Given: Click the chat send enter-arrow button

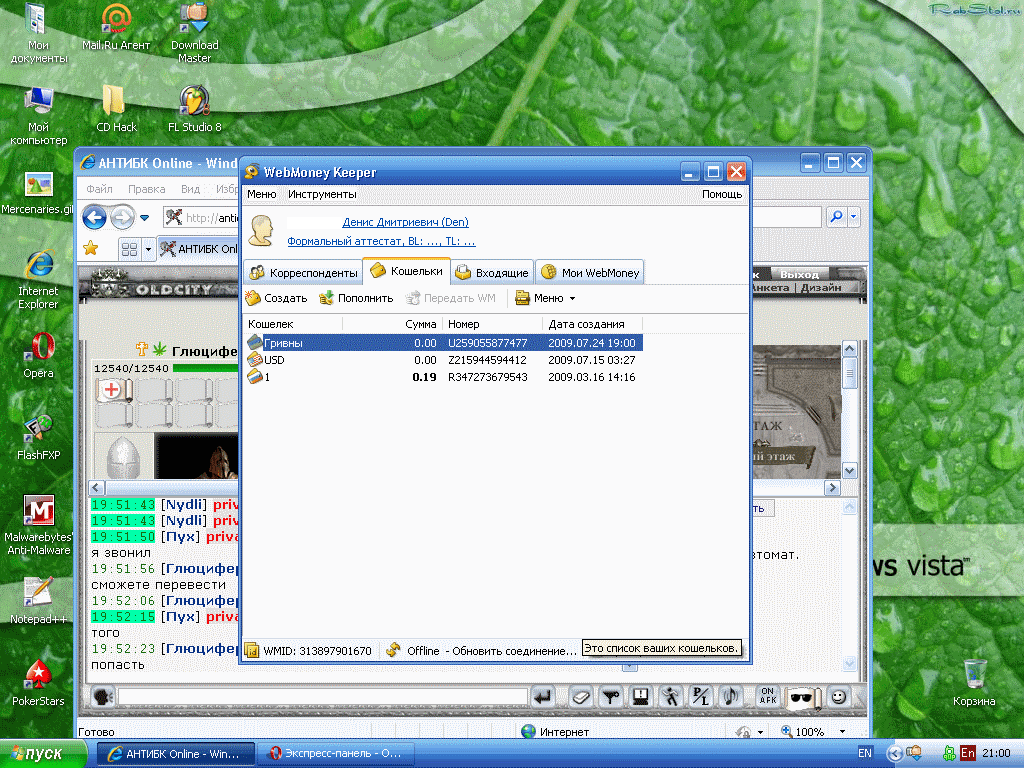Looking at the screenshot, I should [543, 697].
